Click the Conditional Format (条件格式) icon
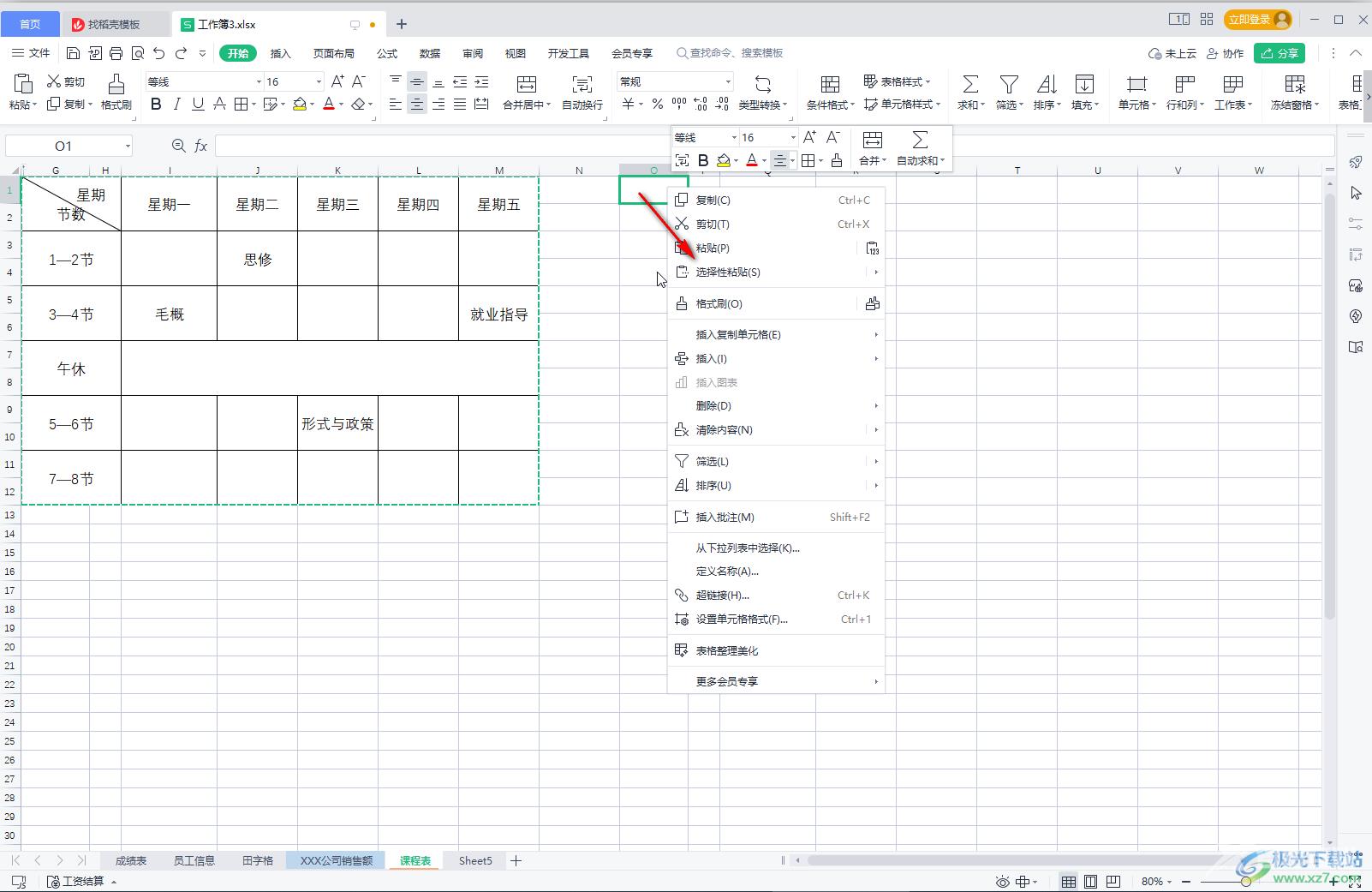 (x=830, y=84)
